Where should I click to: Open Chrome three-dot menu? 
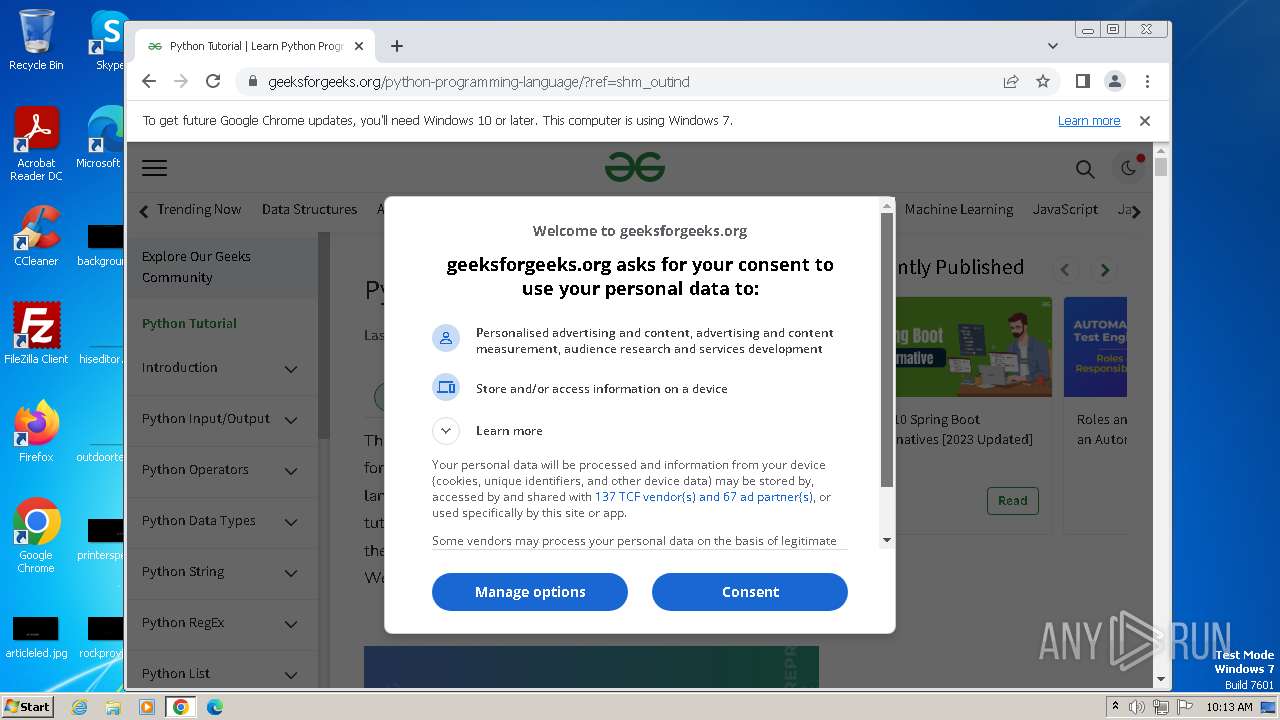pyautogui.click(x=1147, y=82)
